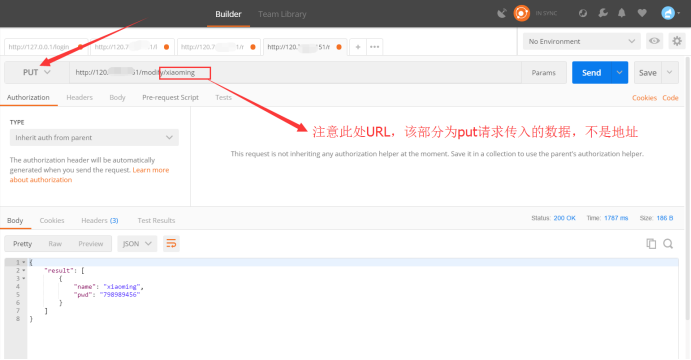This screenshot has height=360, width=691.
Task: Open manage environments gear icon
Action: point(677,41)
